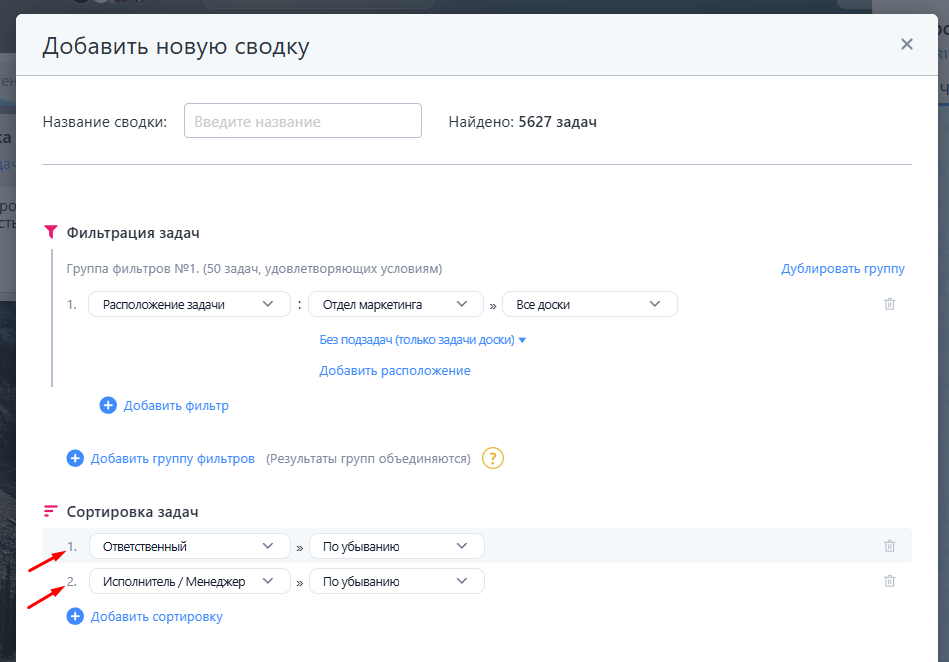This screenshot has height=662, width=949.
Task: Click 'Добавить сортировку' link
Action: [x=157, y=617]
